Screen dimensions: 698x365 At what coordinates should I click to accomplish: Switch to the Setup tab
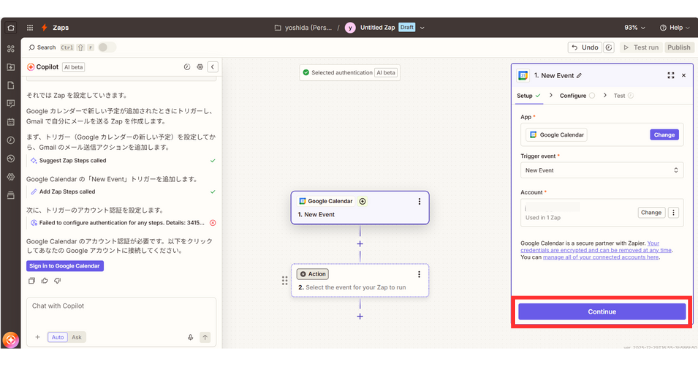pos(528,96)
